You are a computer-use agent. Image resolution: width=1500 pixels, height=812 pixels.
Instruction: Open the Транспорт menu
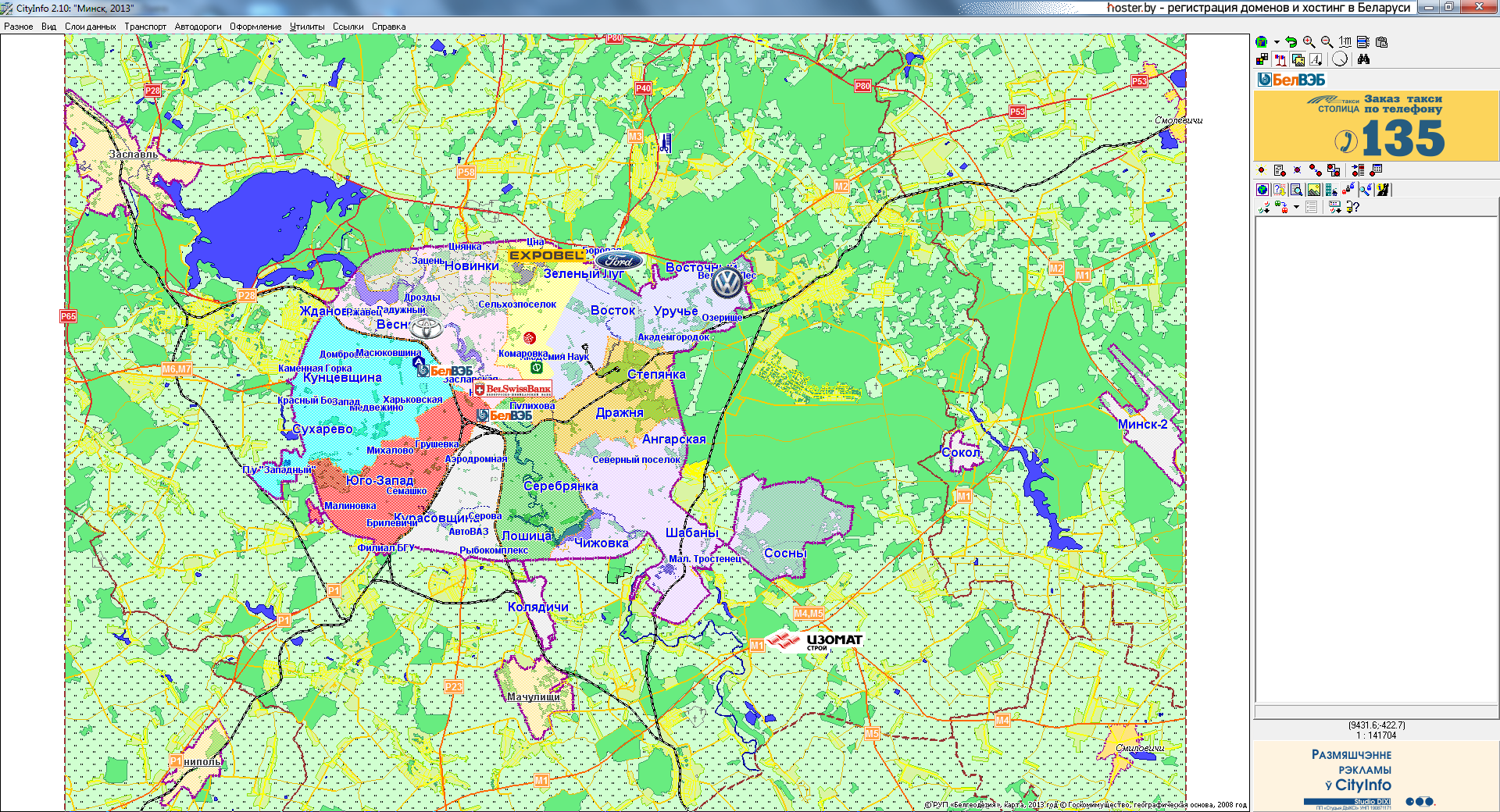(x=145, y=27)
